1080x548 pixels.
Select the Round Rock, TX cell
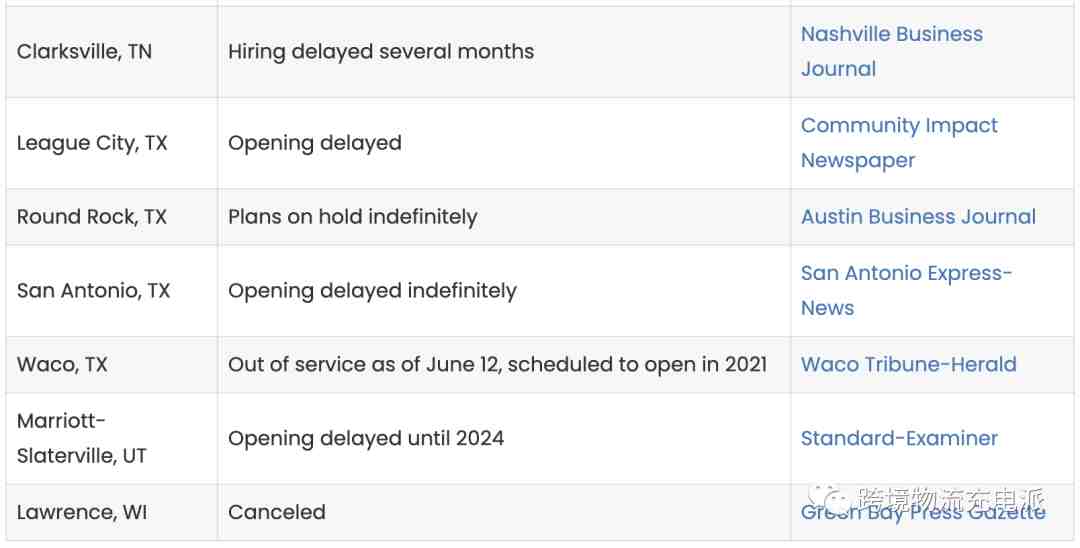coord(92,217)
